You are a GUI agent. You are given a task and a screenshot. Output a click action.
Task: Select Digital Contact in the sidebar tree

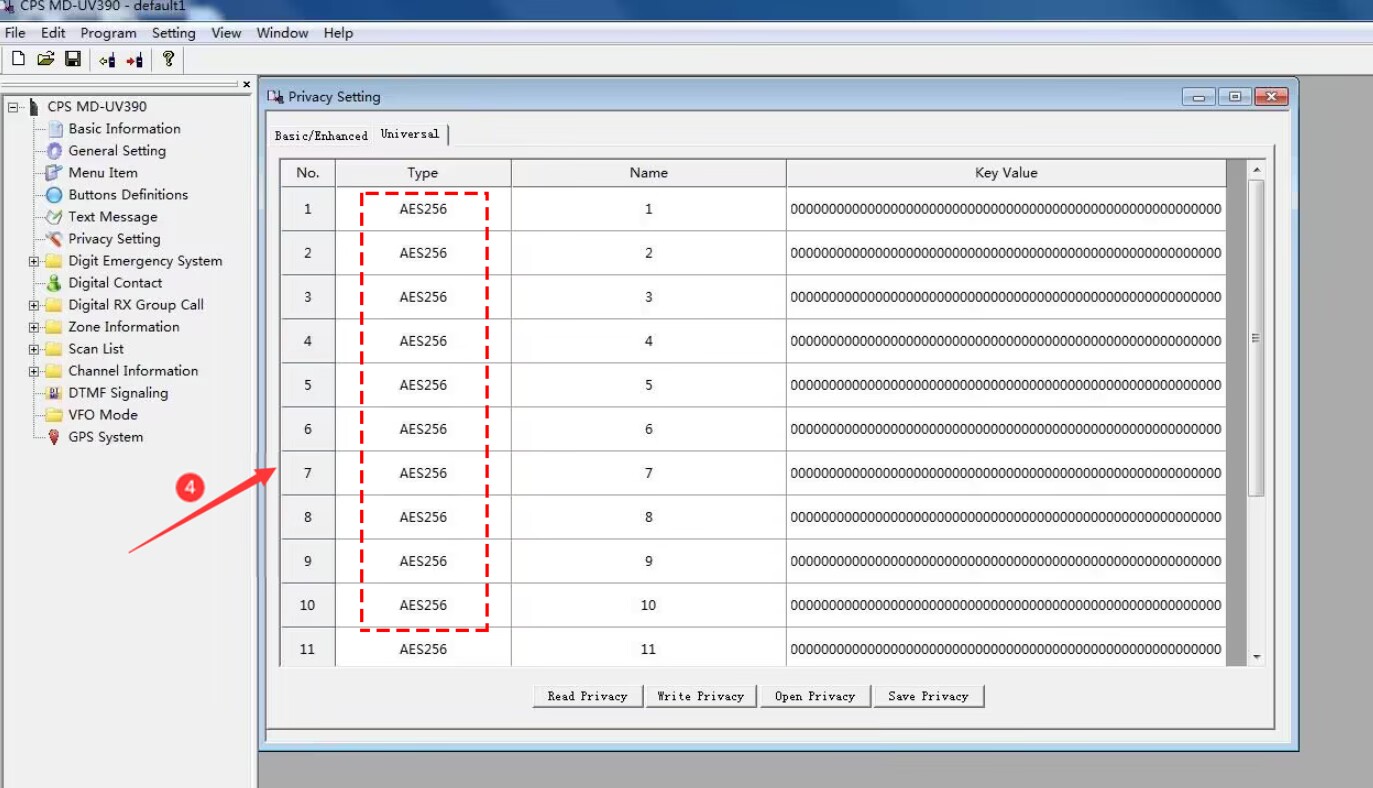tap(114, 283)
